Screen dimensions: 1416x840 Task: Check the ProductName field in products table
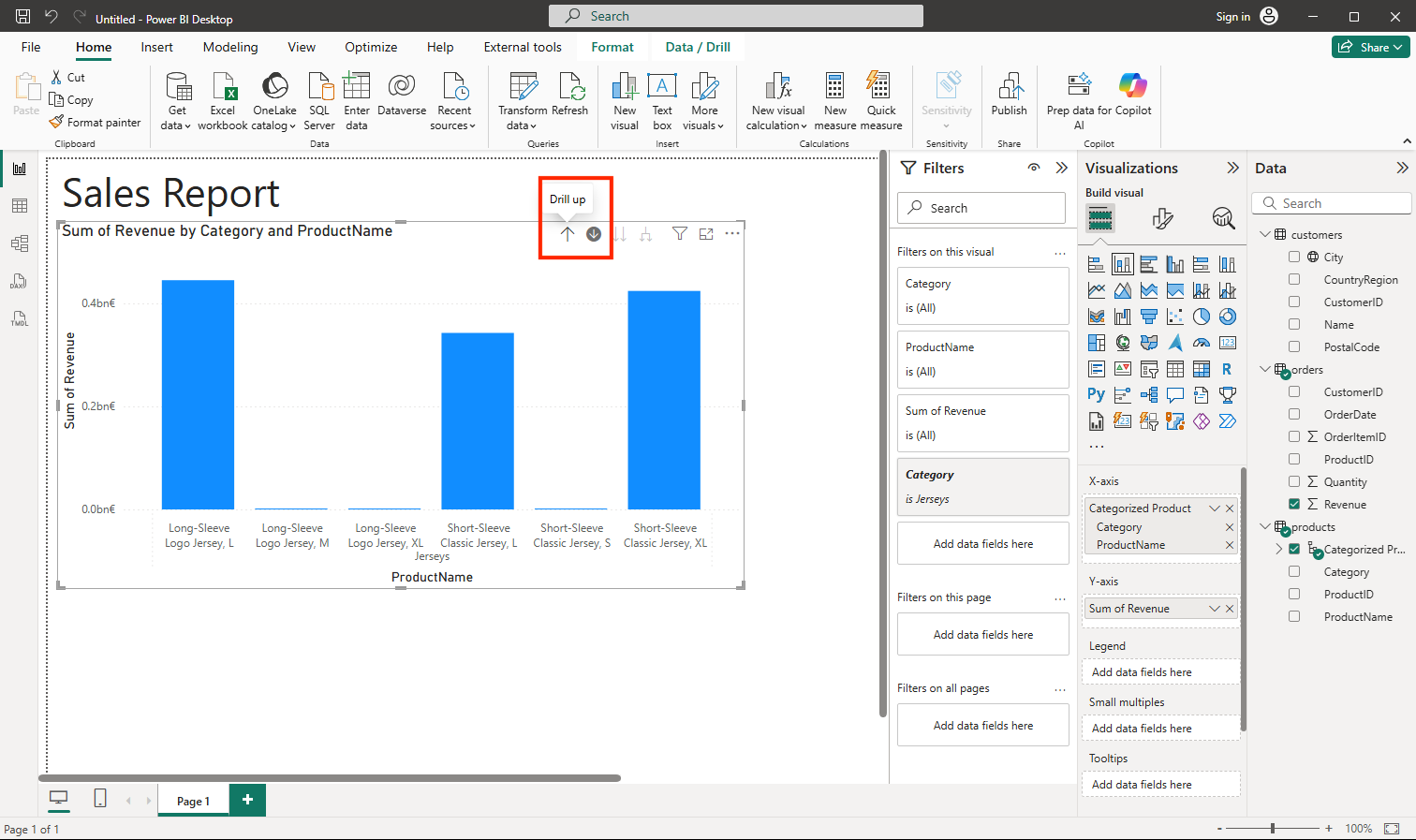[1294, 616]
